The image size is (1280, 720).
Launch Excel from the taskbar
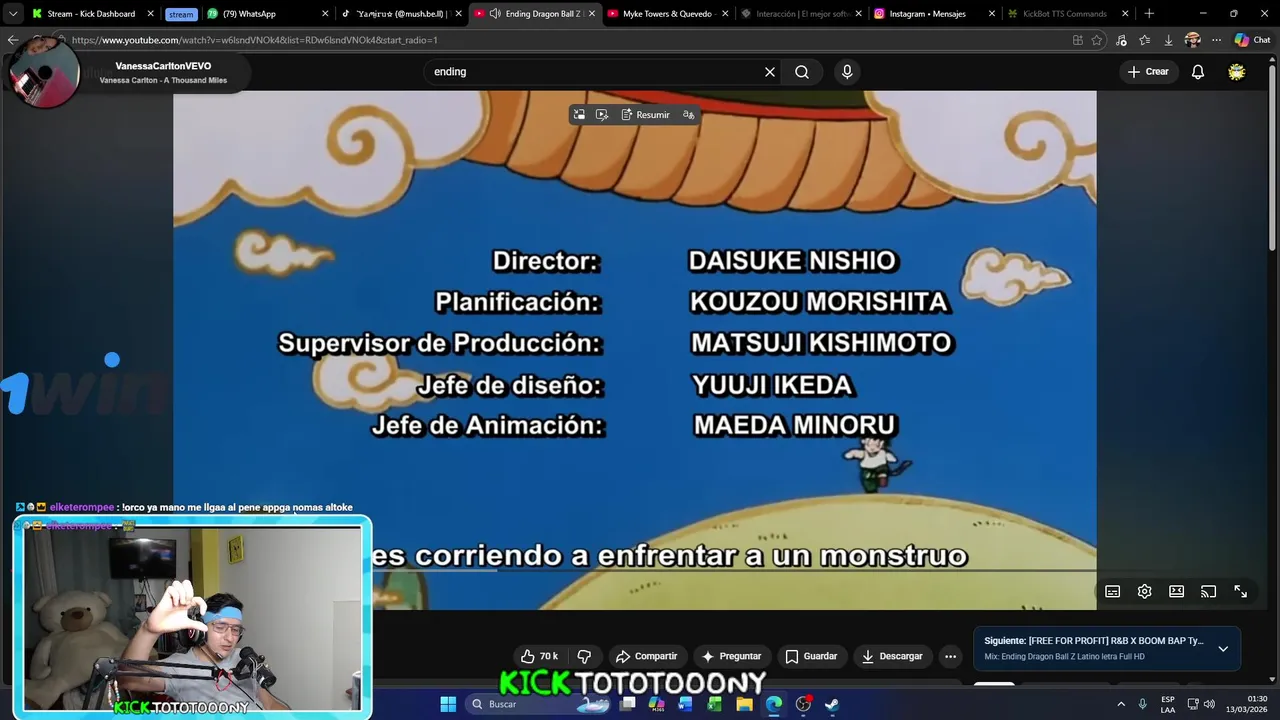714,704
